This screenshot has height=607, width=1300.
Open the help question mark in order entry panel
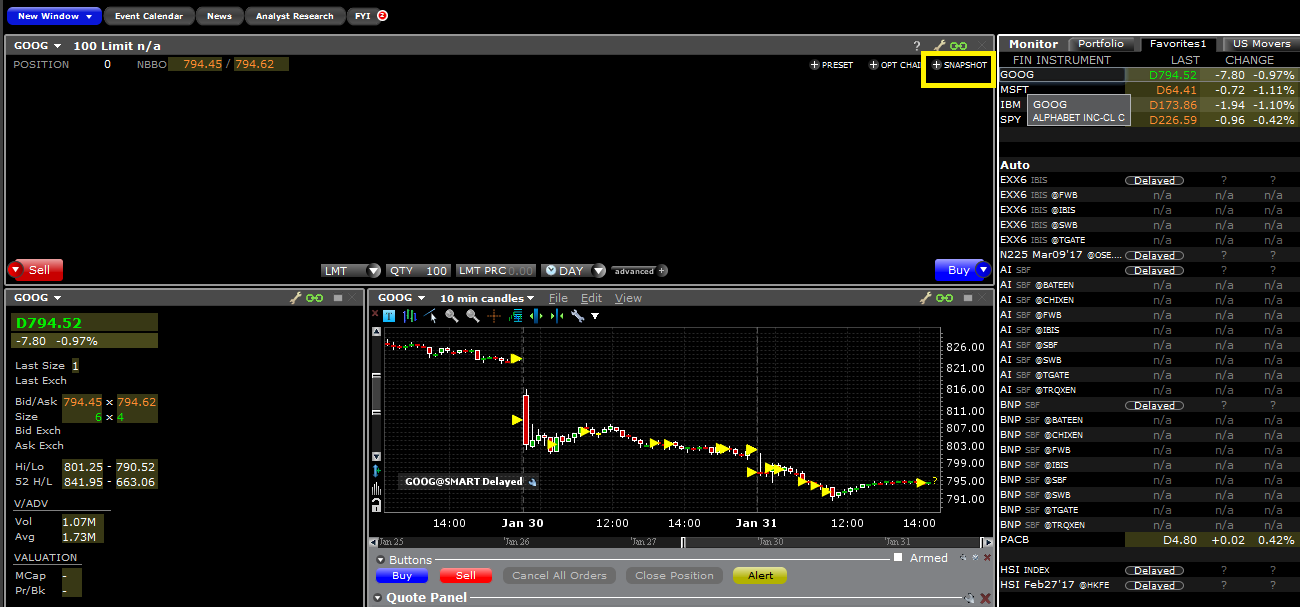[917, 46]
